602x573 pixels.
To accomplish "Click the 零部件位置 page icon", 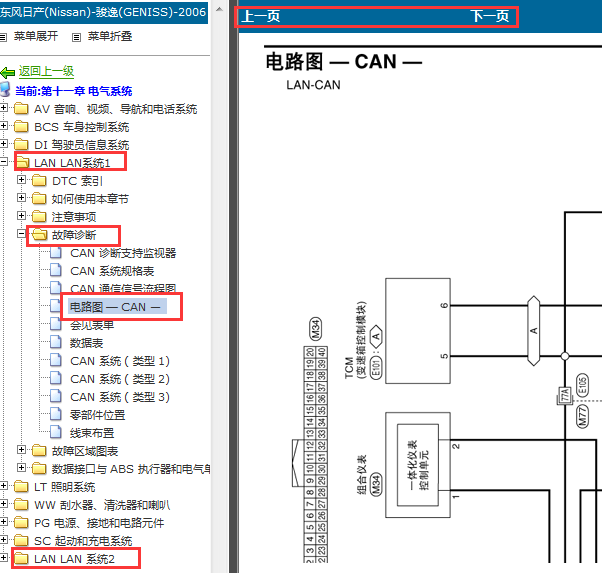I will tap(56, 414).
